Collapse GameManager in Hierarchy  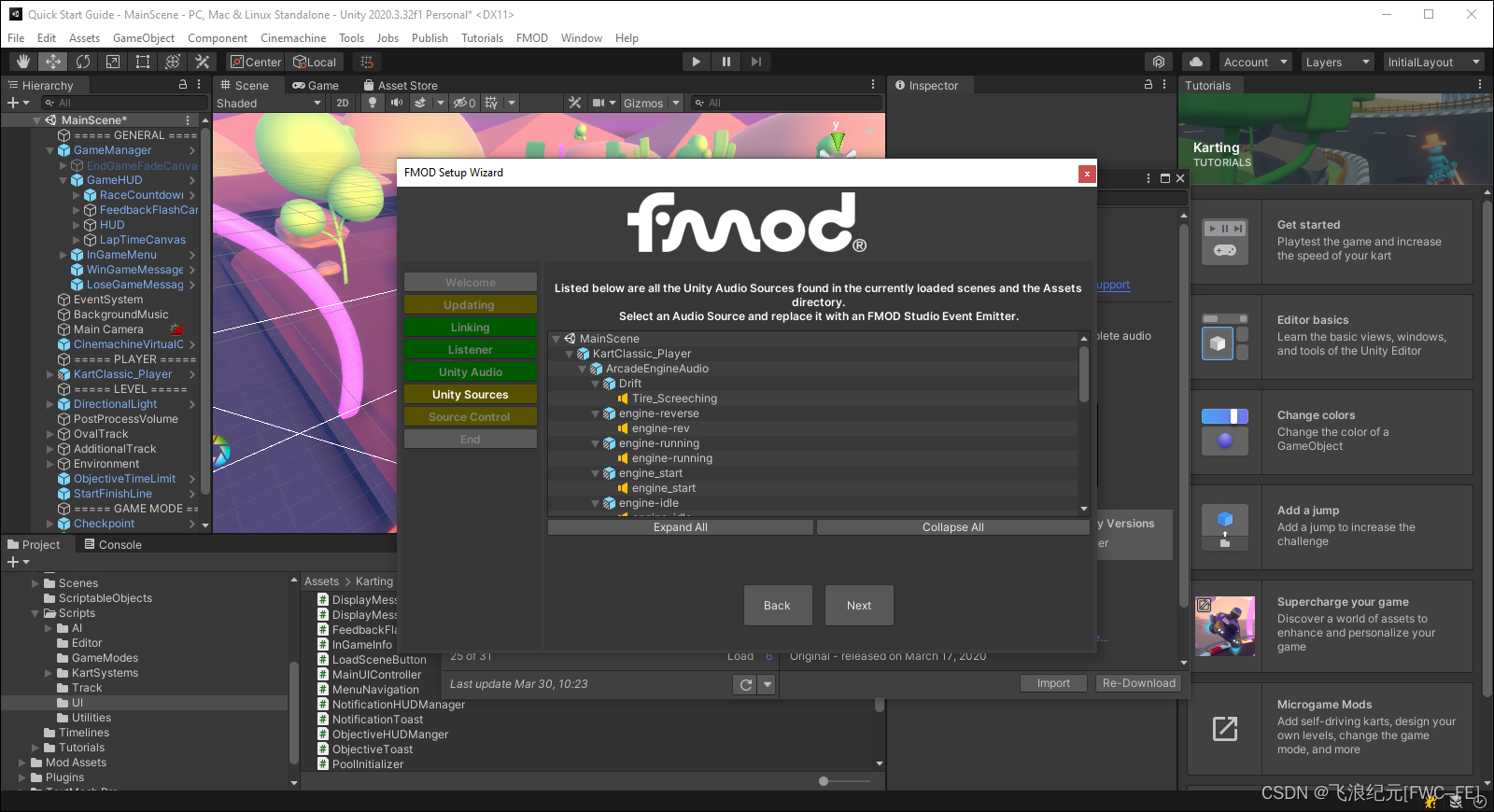[50, 150]
